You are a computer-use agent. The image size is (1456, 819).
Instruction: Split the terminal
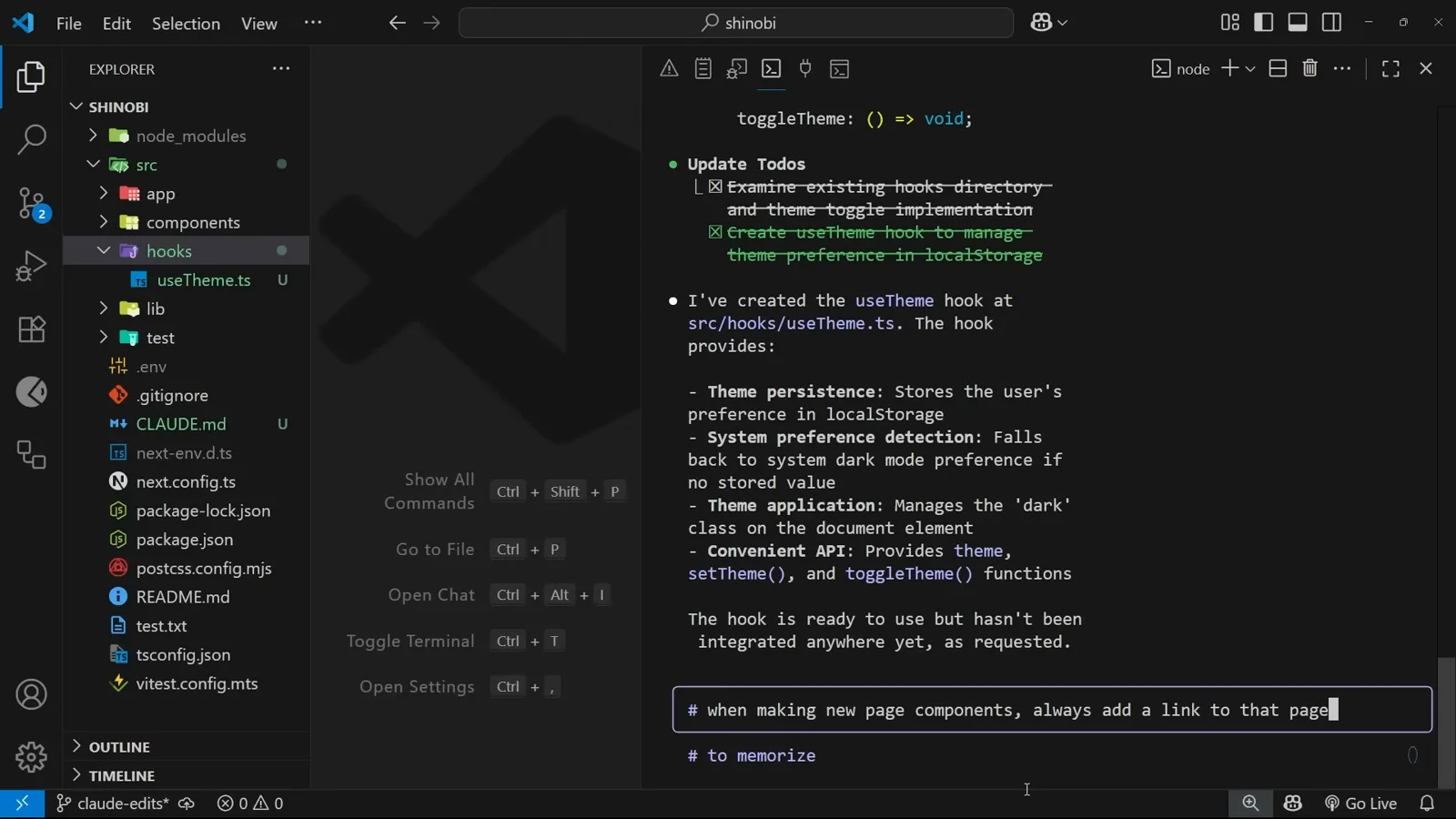pyautogui.click(x=1278, y=68)
